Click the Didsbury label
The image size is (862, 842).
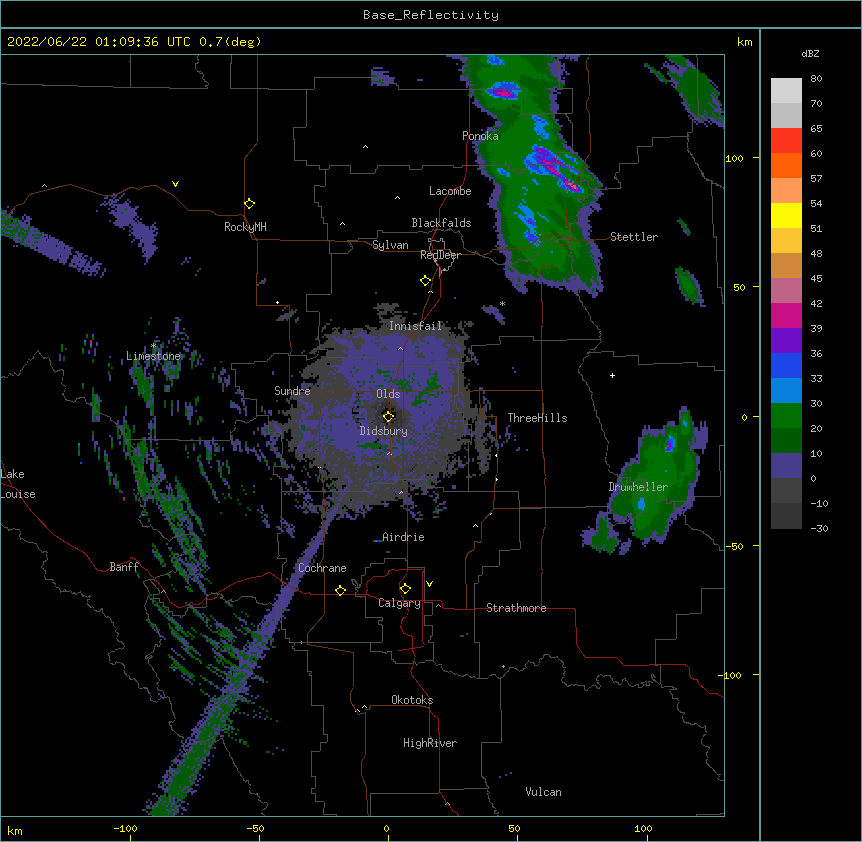383,431
